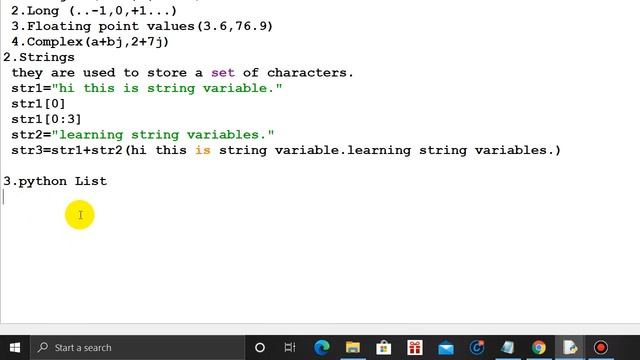Click the '2.Strings' heading line

(x=39, y=57)
